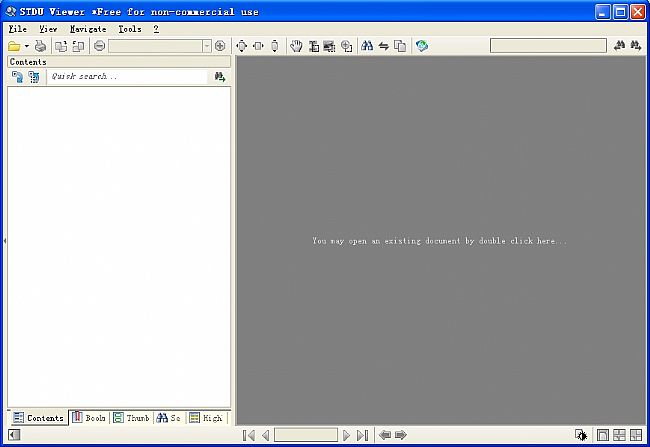Click the page number box in status bar
650x447 pixels.
tap(305, 435)
